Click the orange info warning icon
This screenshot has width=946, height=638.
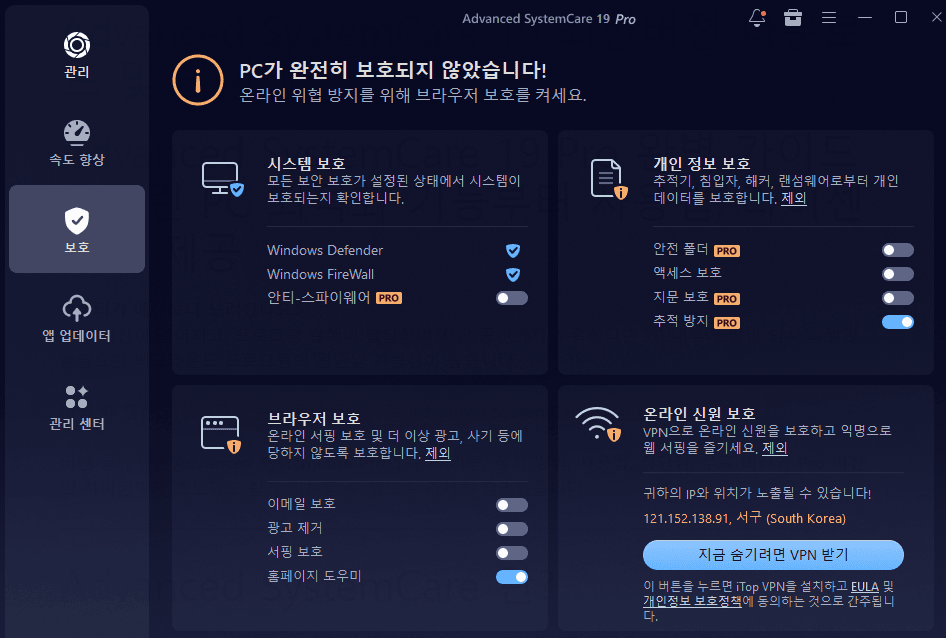pos(198,80)
